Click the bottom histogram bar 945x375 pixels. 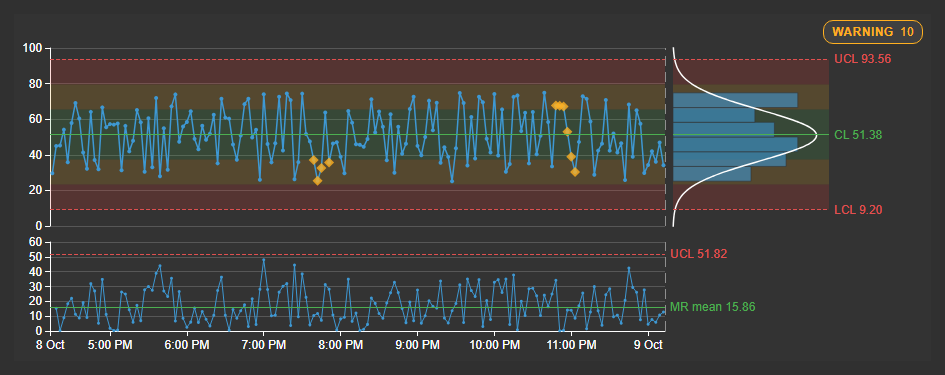[x=712, y=174]
